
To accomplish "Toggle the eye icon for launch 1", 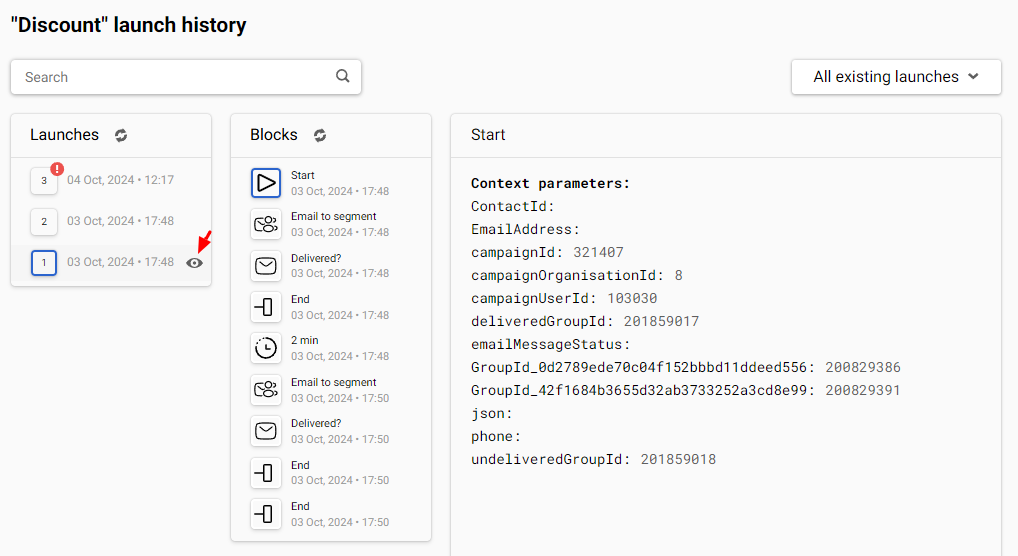I will [x=195, y=263].
